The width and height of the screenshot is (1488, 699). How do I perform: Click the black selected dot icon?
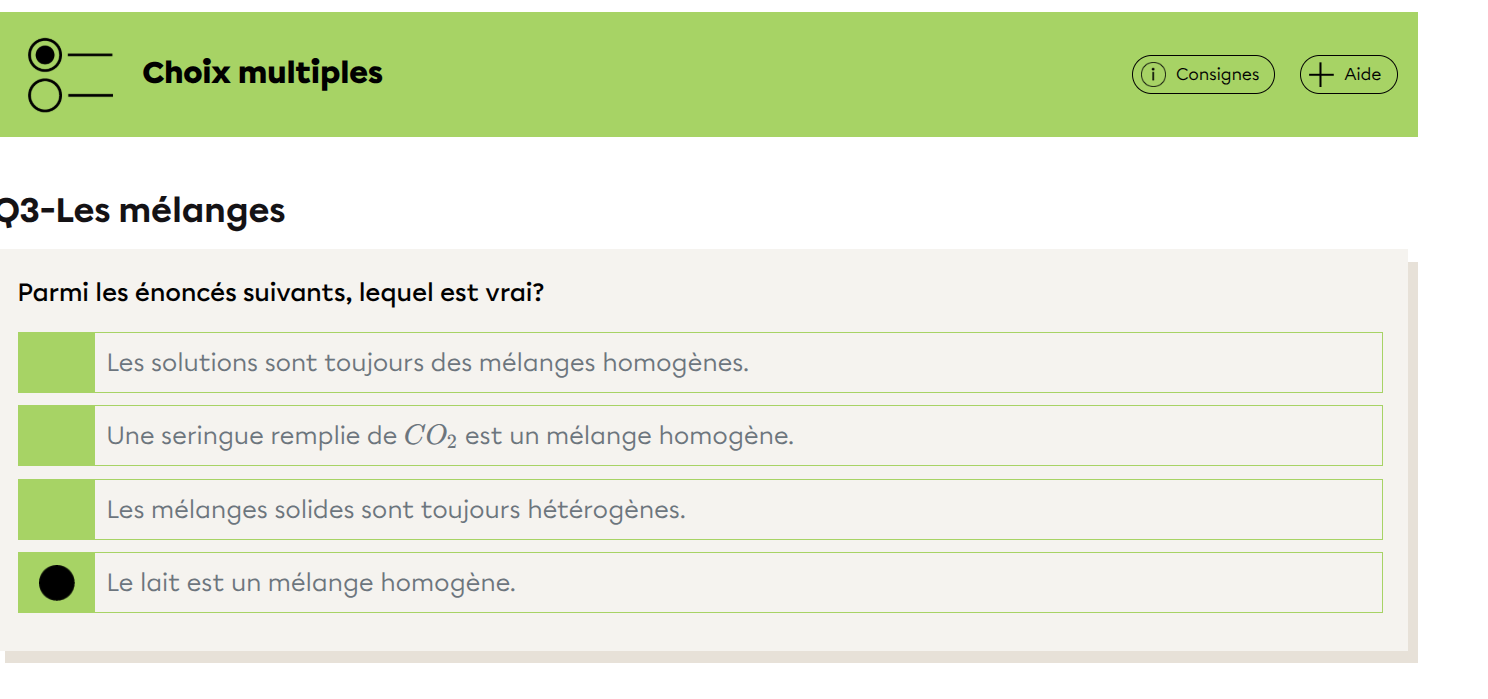pyautogui.click(x=57, y=583)
